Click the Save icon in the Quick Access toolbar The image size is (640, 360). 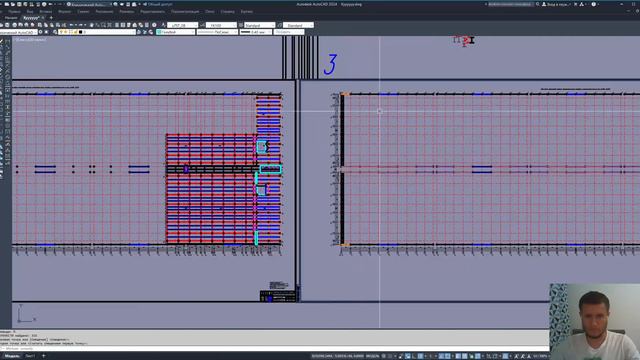[19, 4]
